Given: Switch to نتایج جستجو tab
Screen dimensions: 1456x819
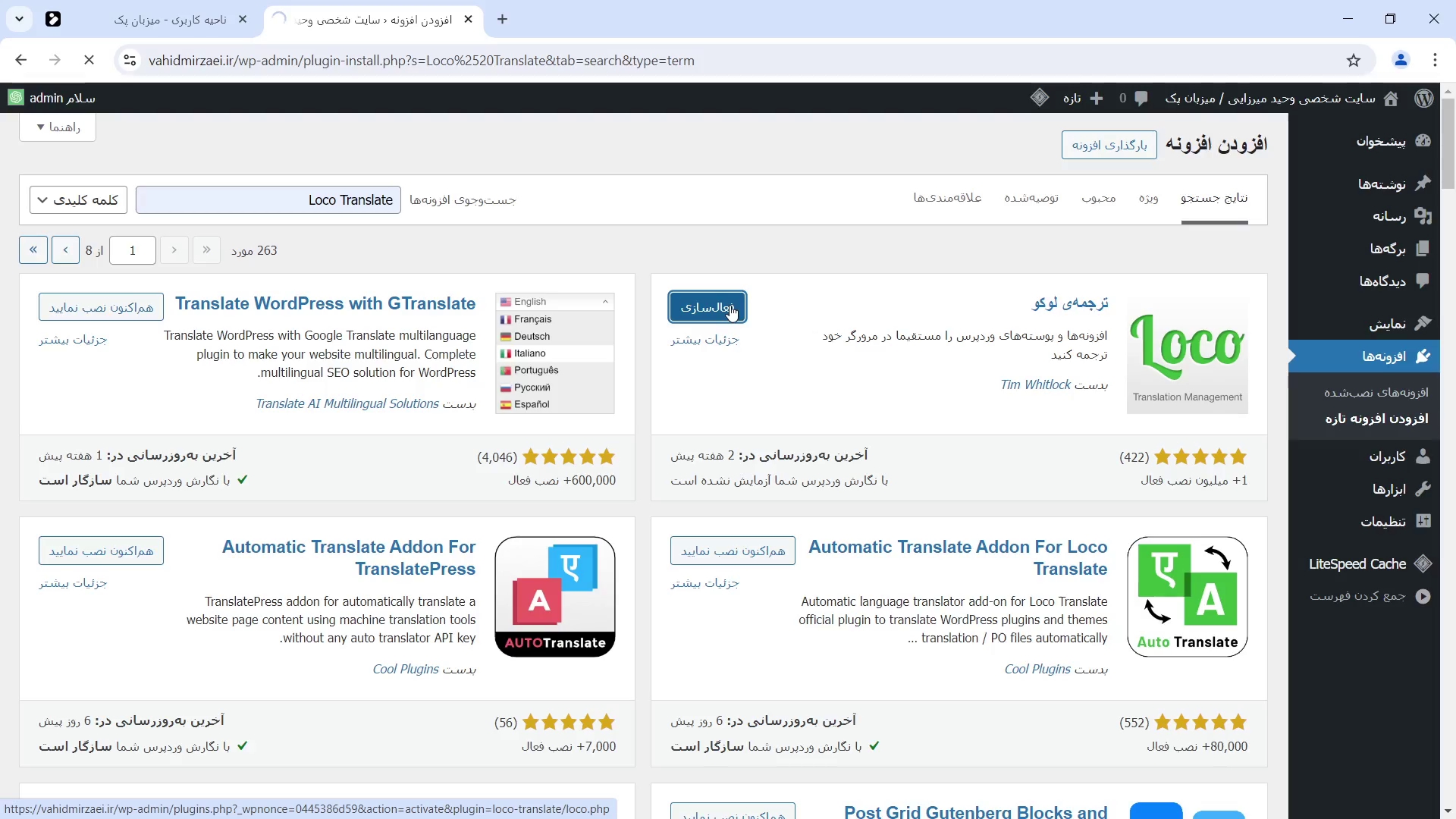Looking at the screenshot, I should 1214,197.
